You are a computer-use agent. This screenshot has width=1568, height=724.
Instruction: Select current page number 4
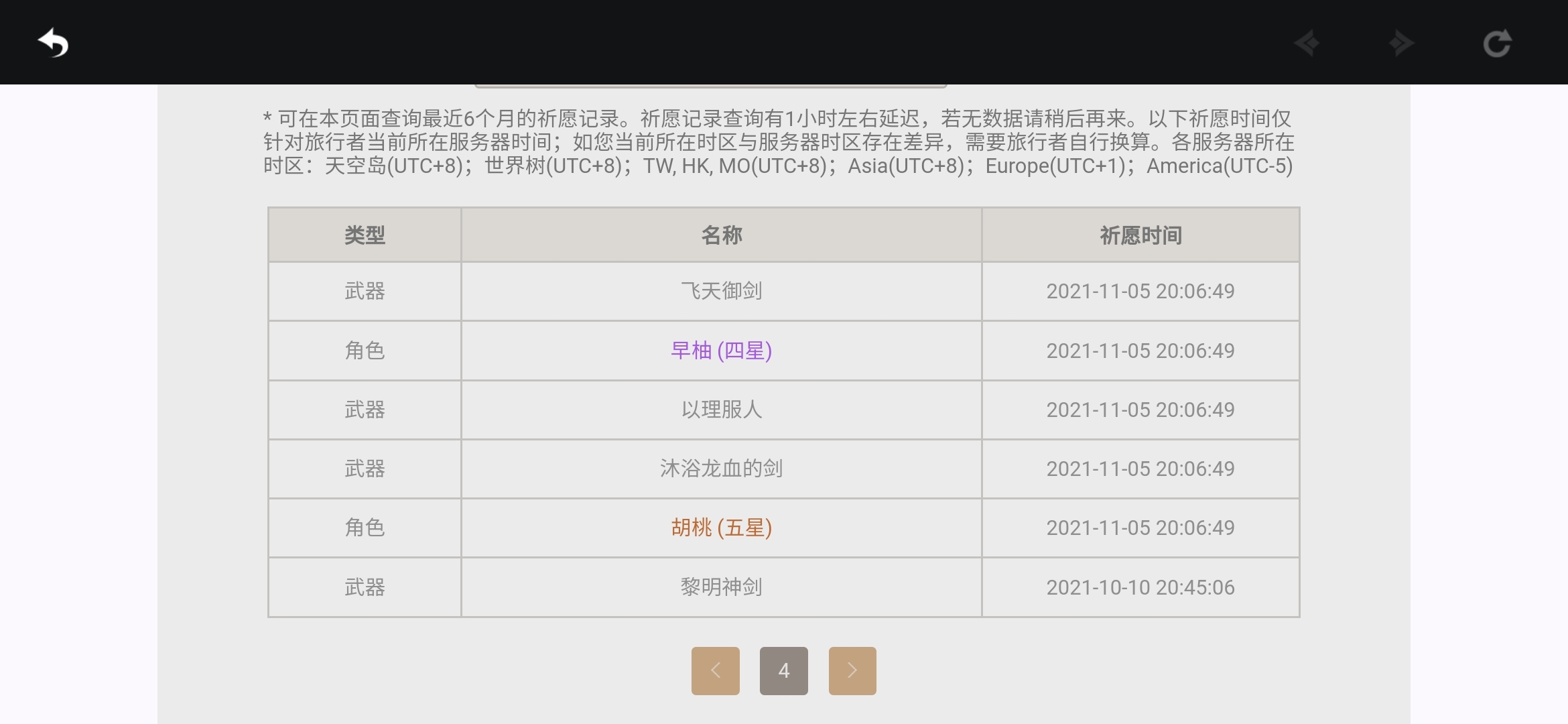pyautogui.click(x=784, y=670)
